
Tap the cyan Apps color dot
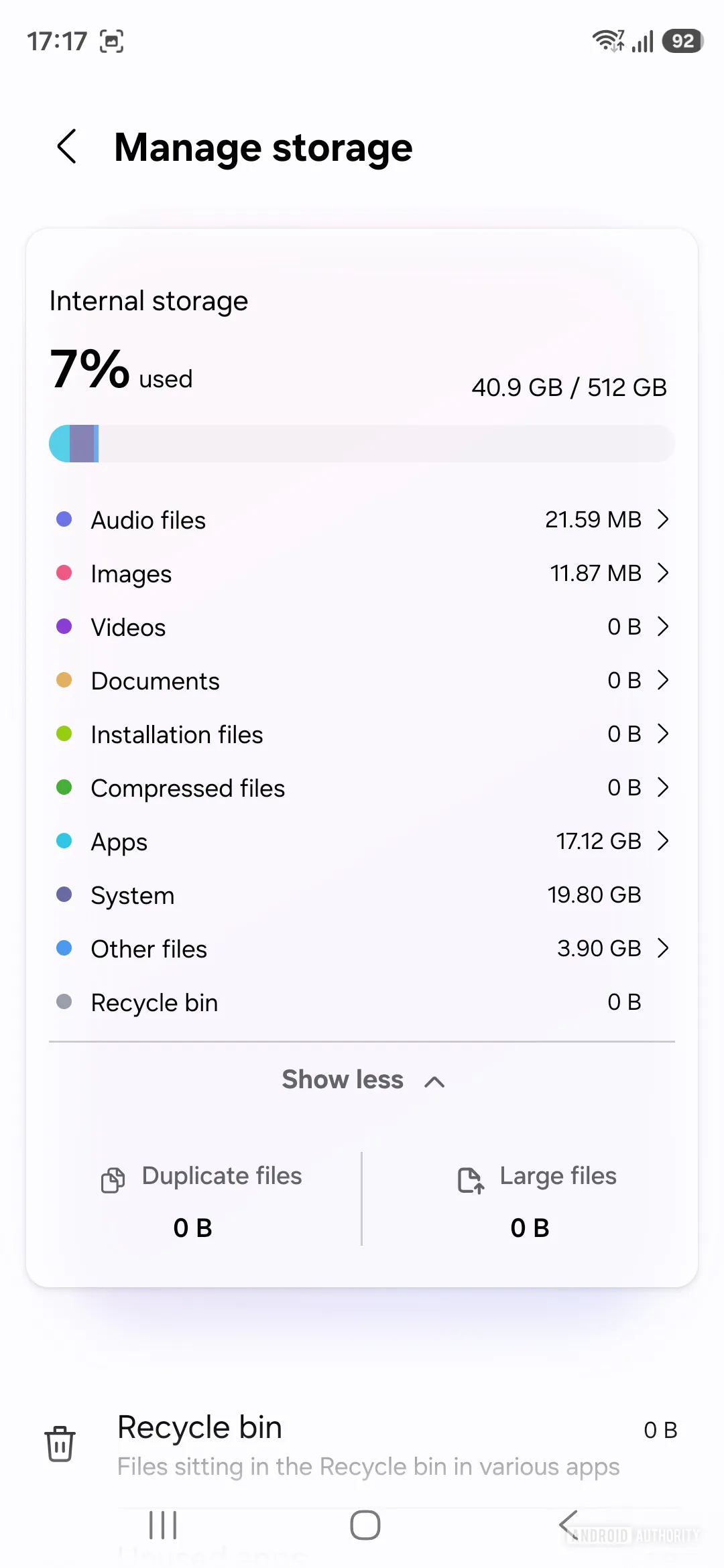[x=64, y=841]
